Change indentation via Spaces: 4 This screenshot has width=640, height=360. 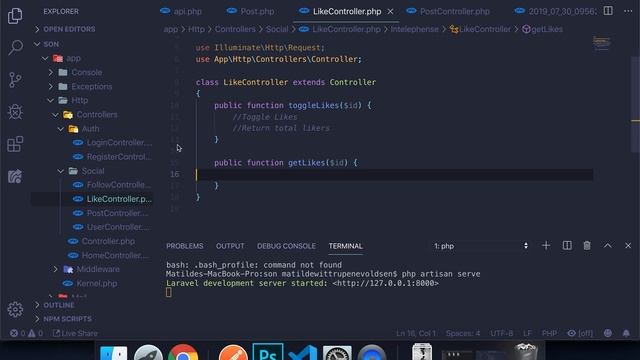(463, 333)
